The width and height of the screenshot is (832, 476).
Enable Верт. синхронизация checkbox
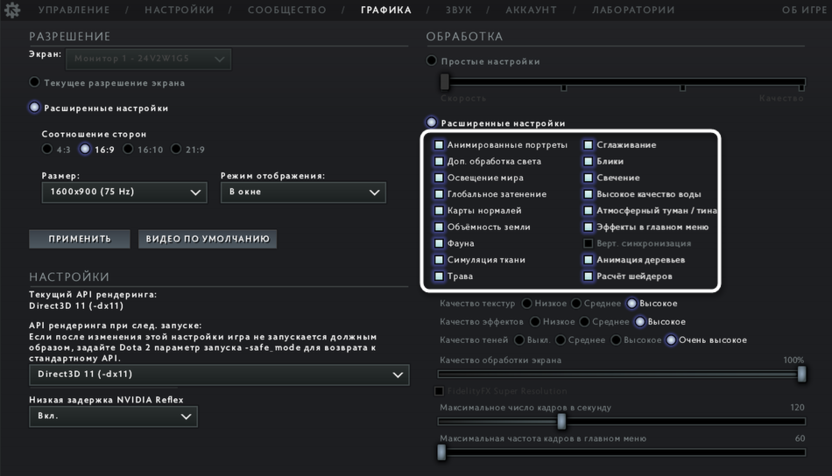point(589,243)
